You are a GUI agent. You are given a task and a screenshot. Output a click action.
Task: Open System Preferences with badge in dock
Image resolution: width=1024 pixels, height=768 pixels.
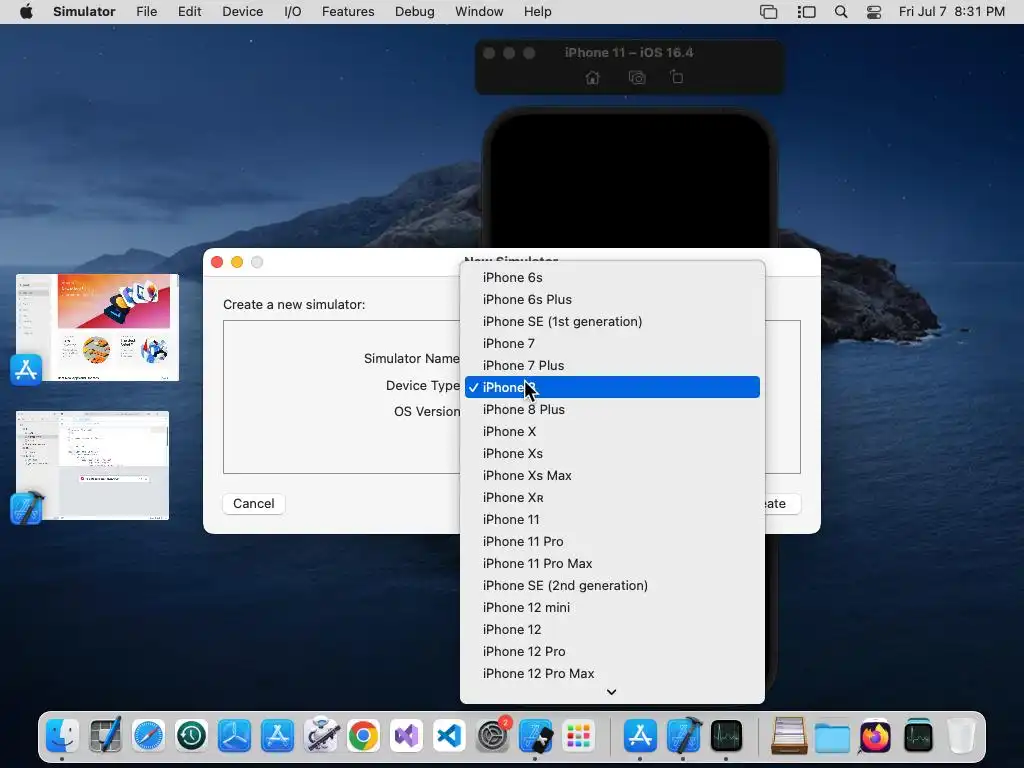492,736
